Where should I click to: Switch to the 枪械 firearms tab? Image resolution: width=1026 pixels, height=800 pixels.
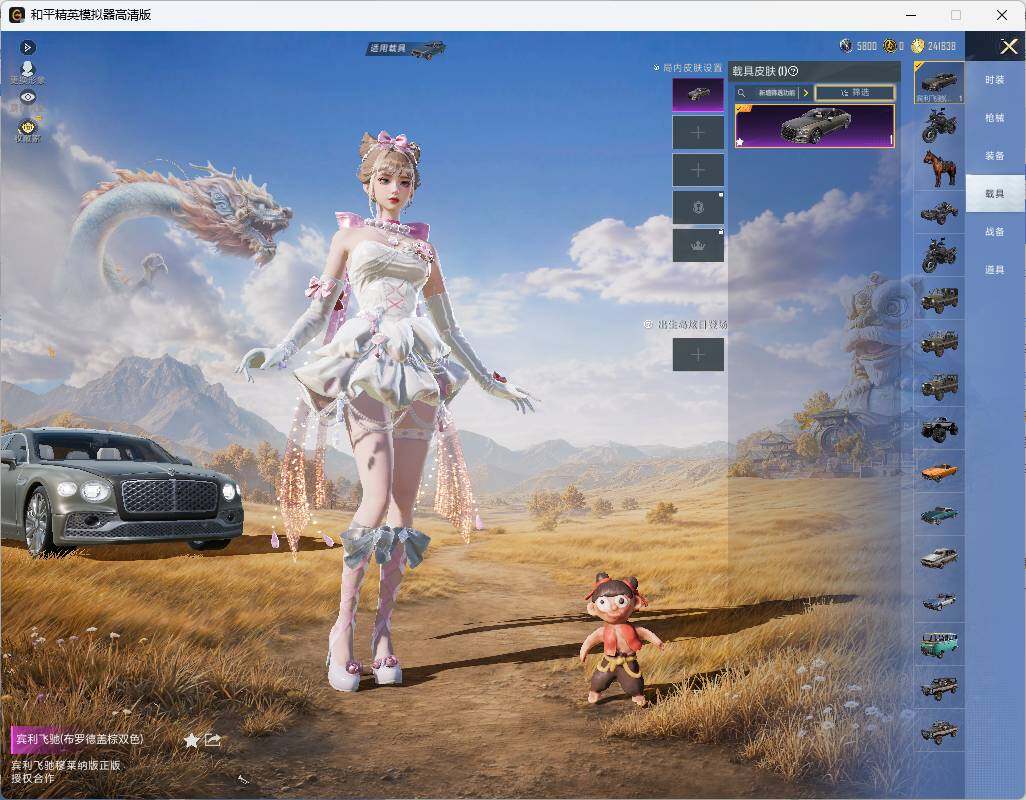(995, 118)
